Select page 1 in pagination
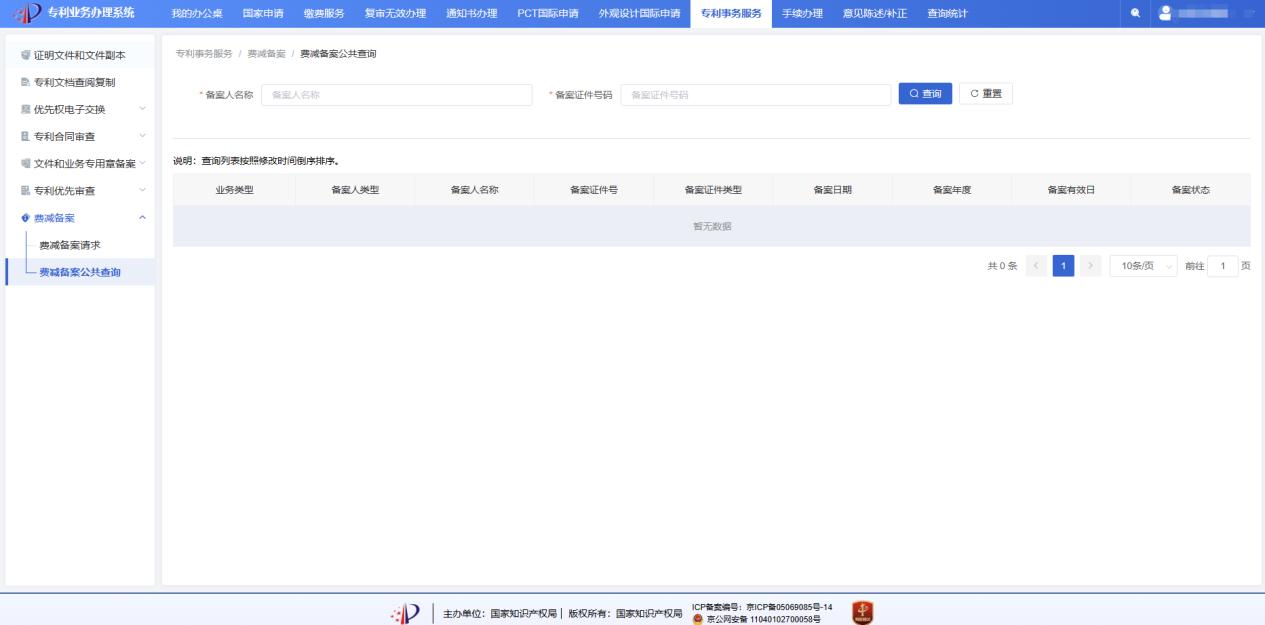This screenshot has height=625, width=1265. coord(1063,265)
